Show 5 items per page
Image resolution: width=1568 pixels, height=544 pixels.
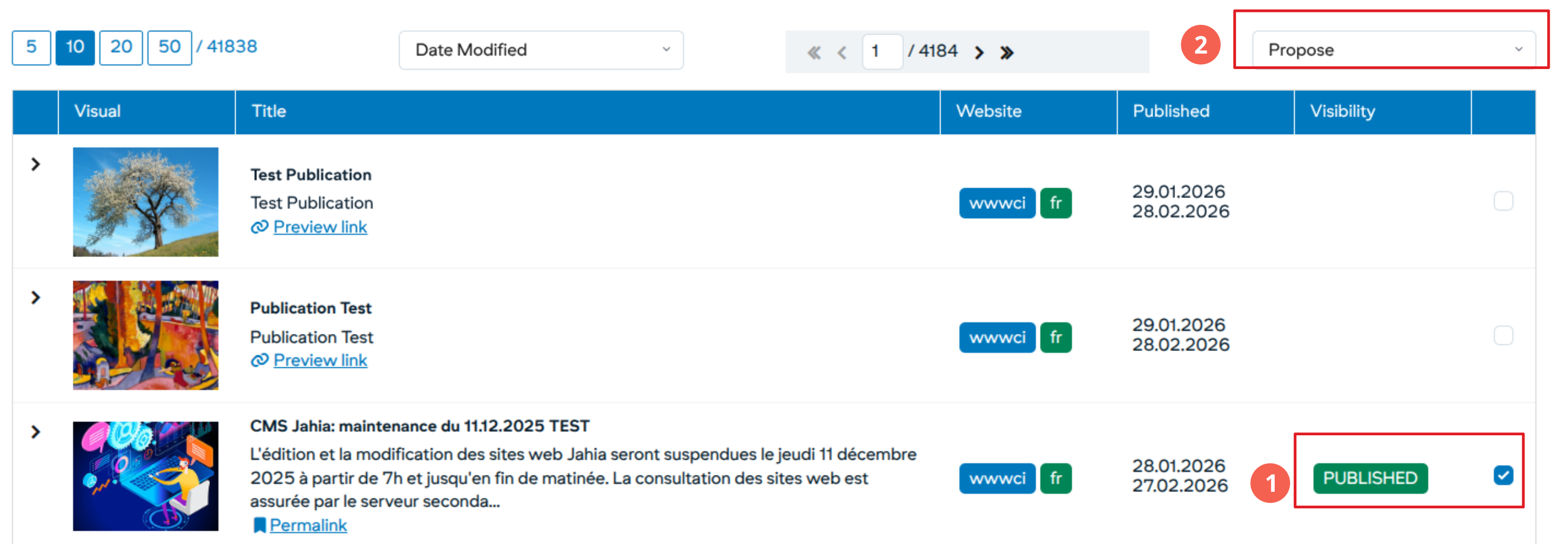(31, 47)
